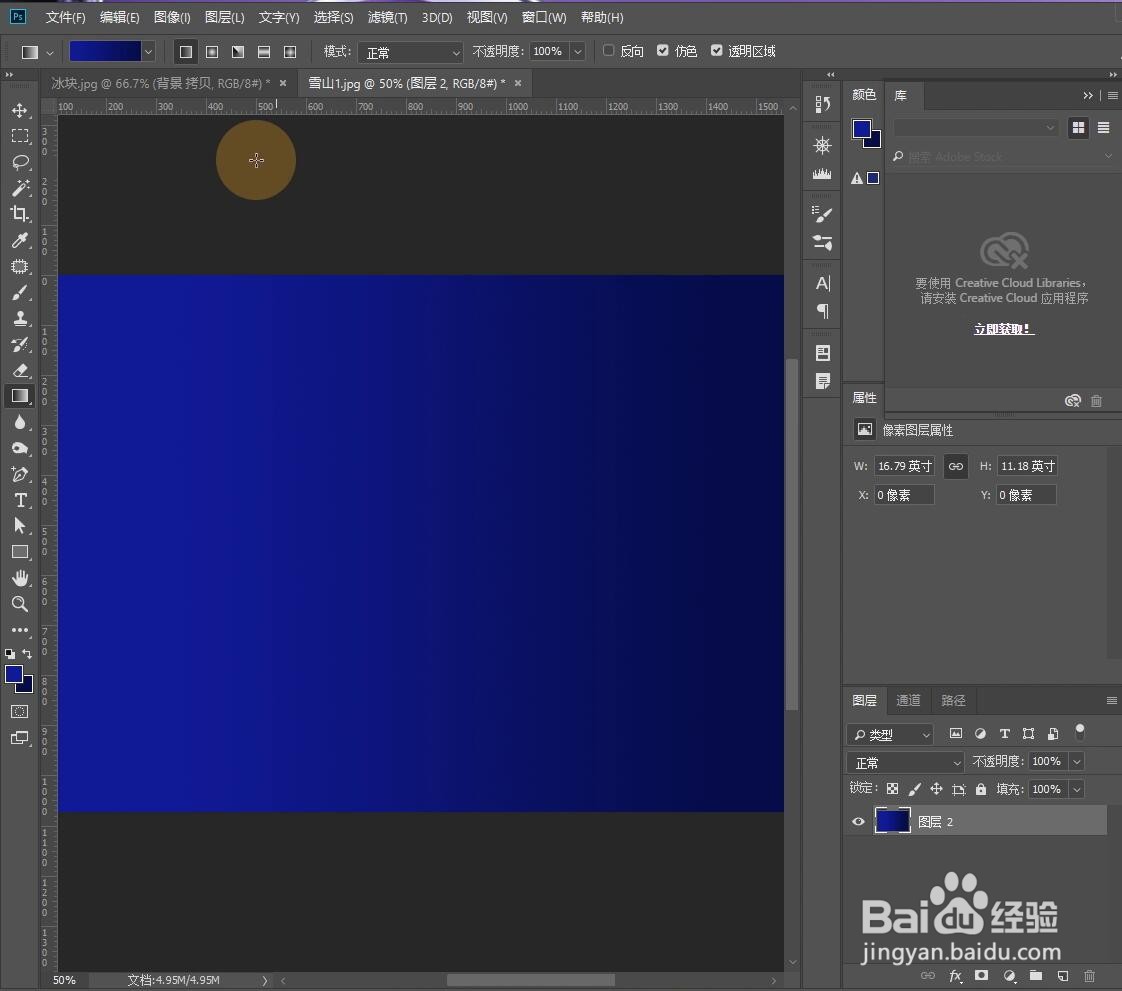Select the Zoom tool
Screen dimensions: 1122x991
tap(19, 604)
